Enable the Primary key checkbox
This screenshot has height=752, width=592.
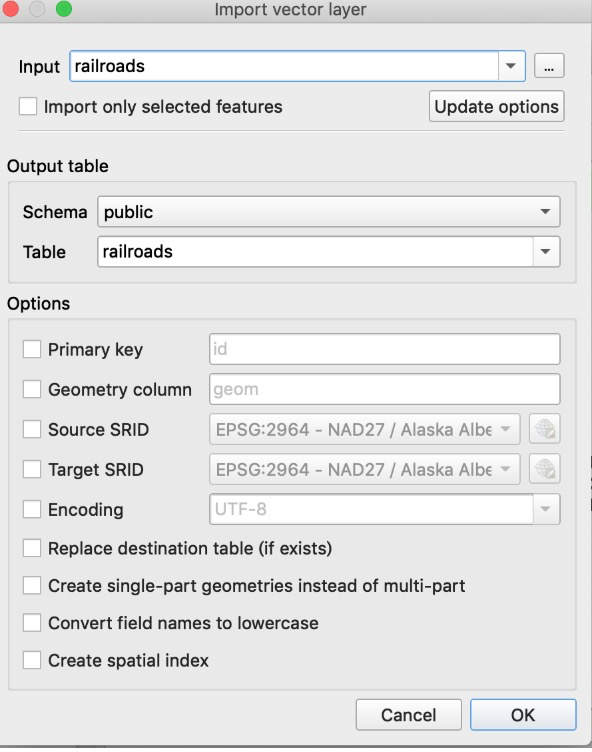point(32,349)
